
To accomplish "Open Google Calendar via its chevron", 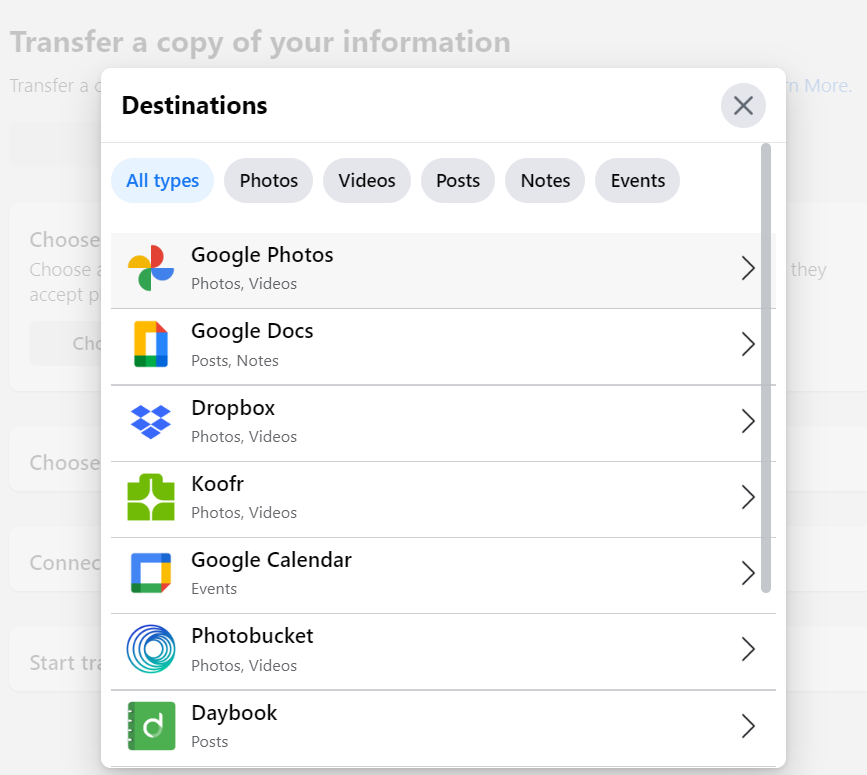I will 748,573.
